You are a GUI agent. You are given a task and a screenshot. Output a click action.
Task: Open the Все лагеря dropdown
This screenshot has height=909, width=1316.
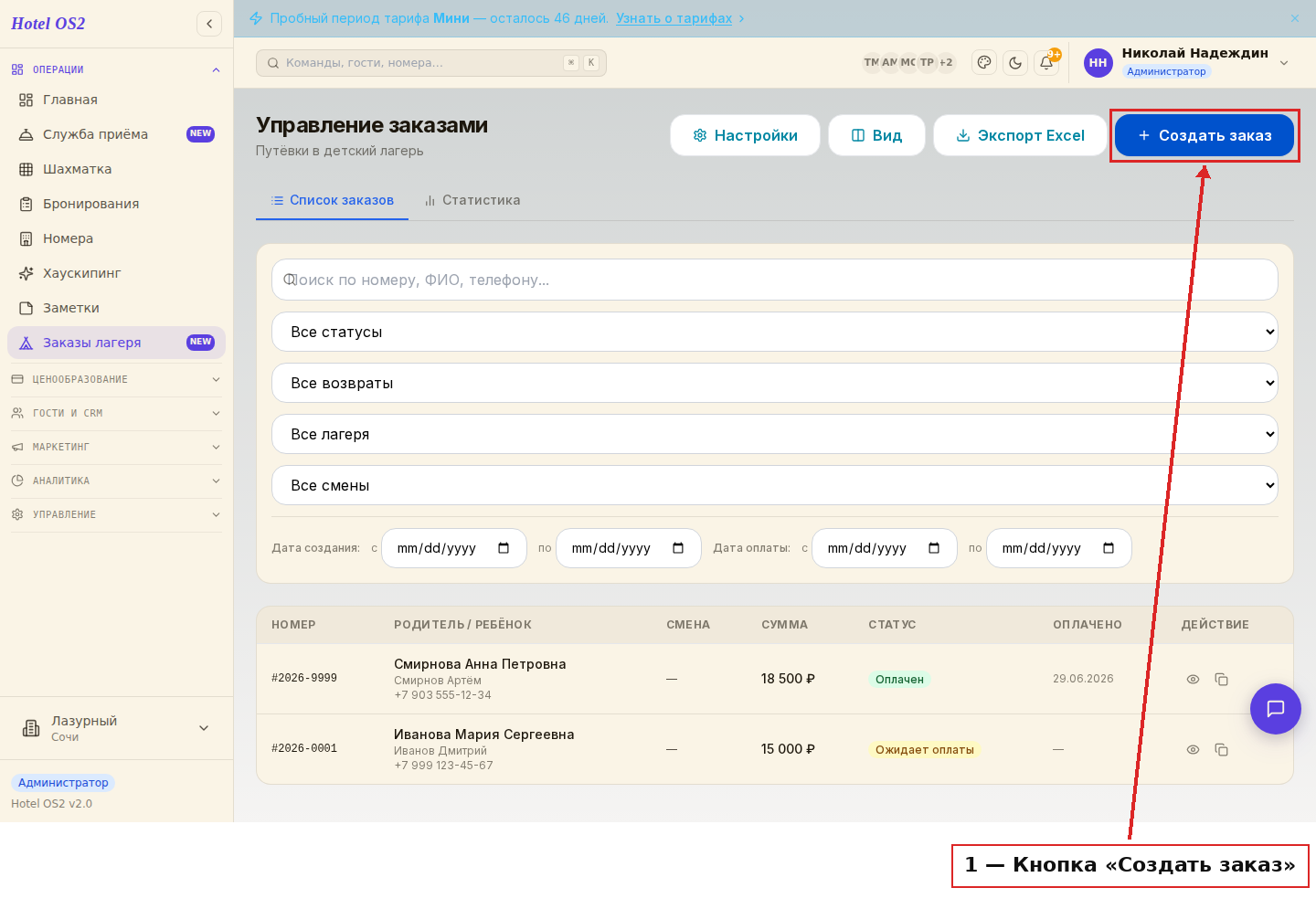[775, 434]
